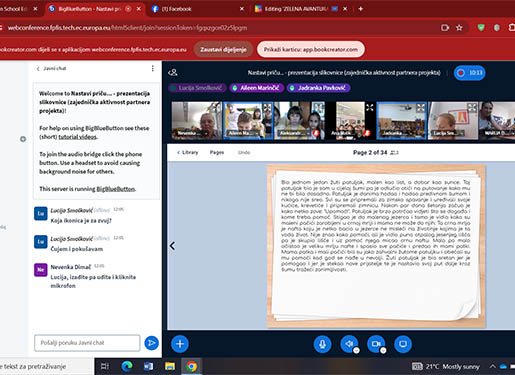Open Task View on the taskbar
The image size is (515, 375).
click(105, 366)
